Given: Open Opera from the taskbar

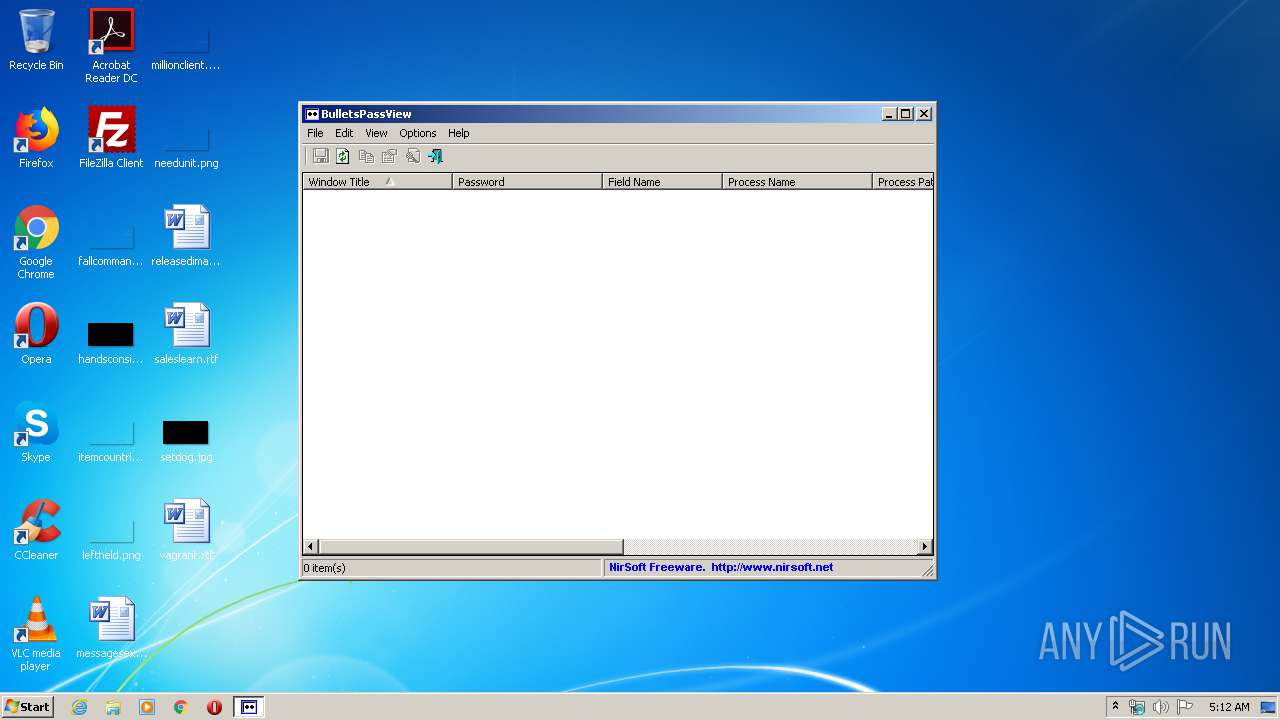Looking at the screenshot, I should pyautogui.click(x=214, y=707).
